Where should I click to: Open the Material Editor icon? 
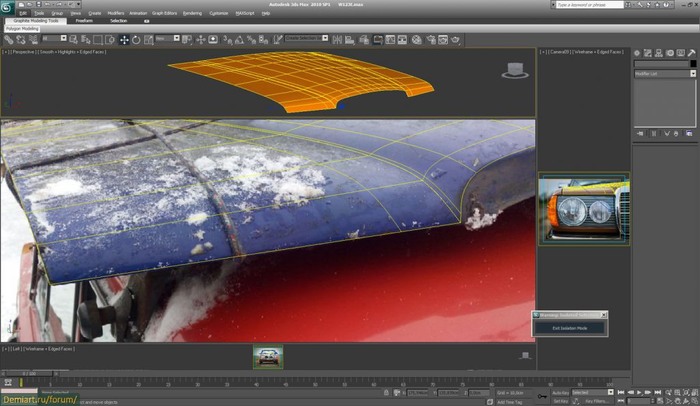pyautogui.click(x=417, y=40)
